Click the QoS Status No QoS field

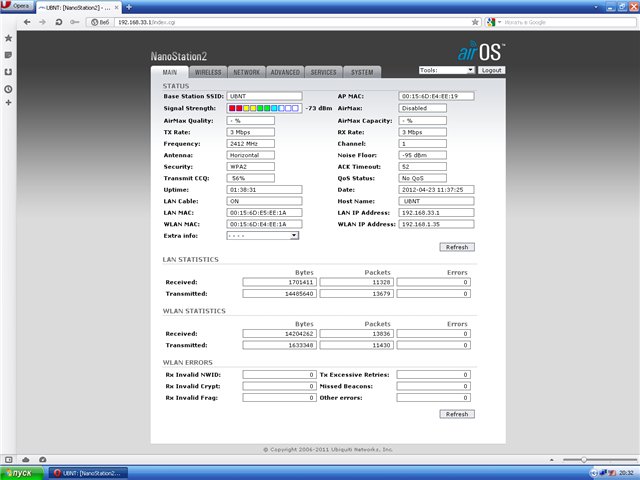pos(422,178)
